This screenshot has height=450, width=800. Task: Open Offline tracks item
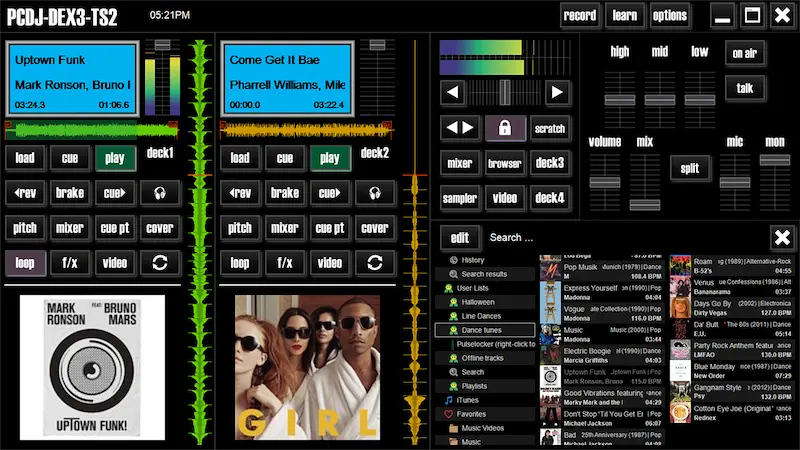point(482,358)
